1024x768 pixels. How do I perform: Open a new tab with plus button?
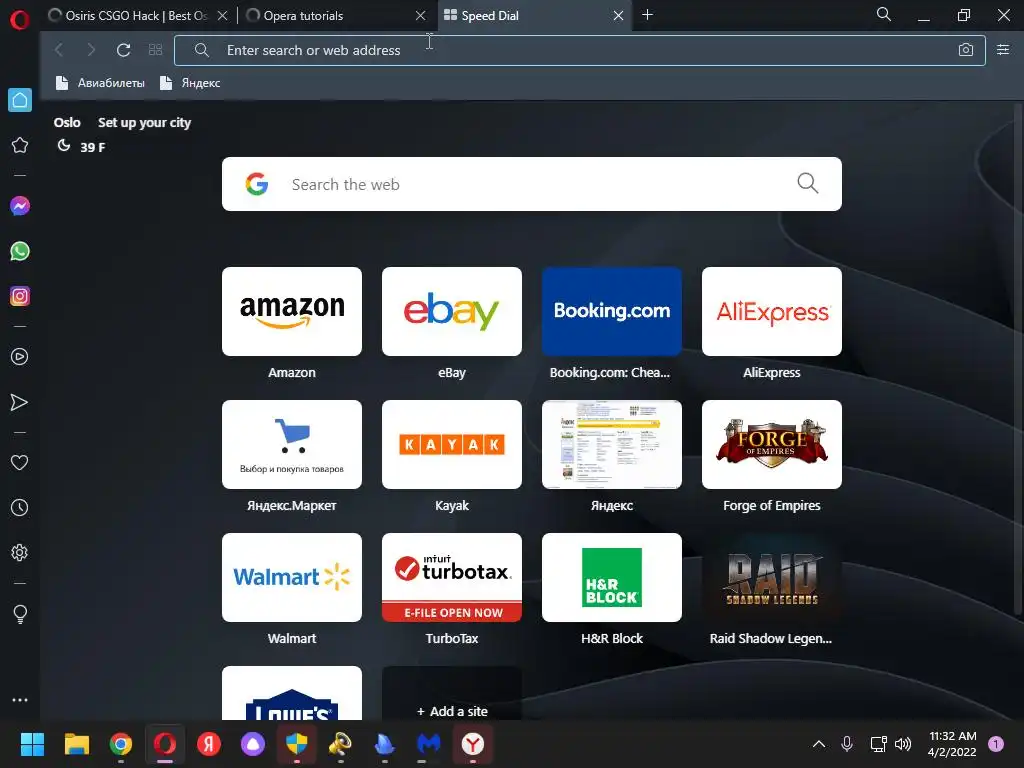tap(647, 14)
